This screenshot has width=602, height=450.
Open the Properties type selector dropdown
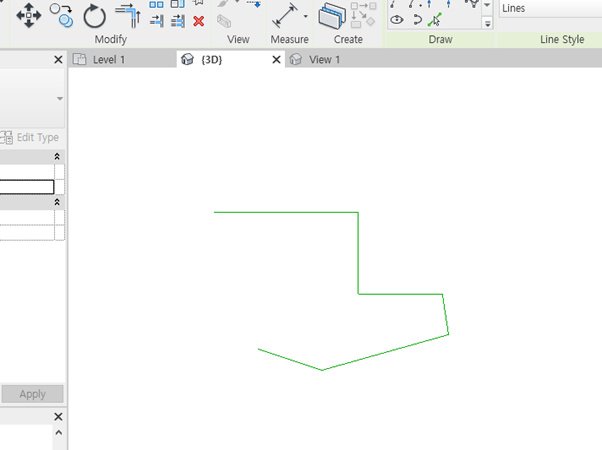(x=60, y=99)
